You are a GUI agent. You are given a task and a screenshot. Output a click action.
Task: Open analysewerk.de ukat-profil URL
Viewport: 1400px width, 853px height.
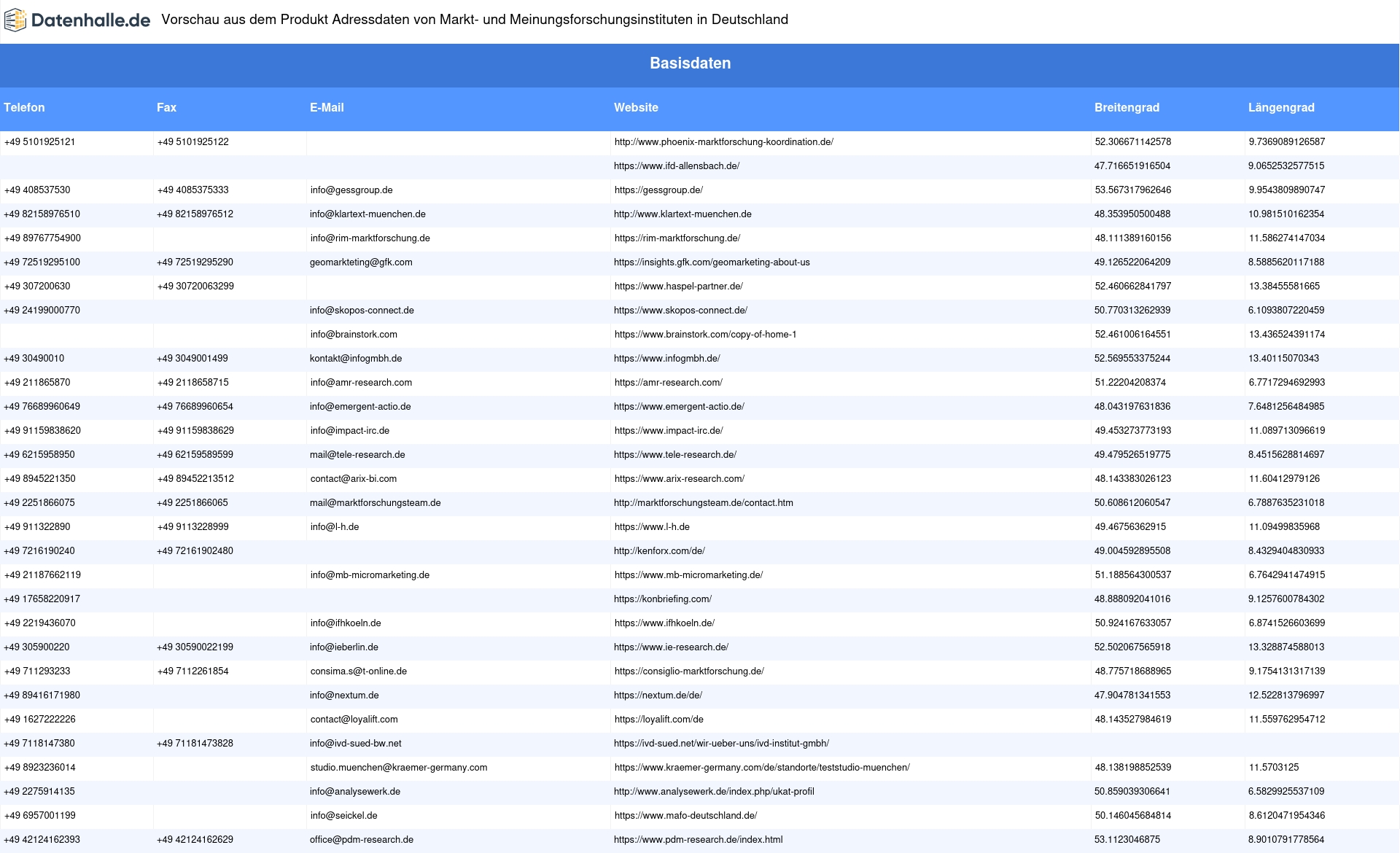(714, 792)
